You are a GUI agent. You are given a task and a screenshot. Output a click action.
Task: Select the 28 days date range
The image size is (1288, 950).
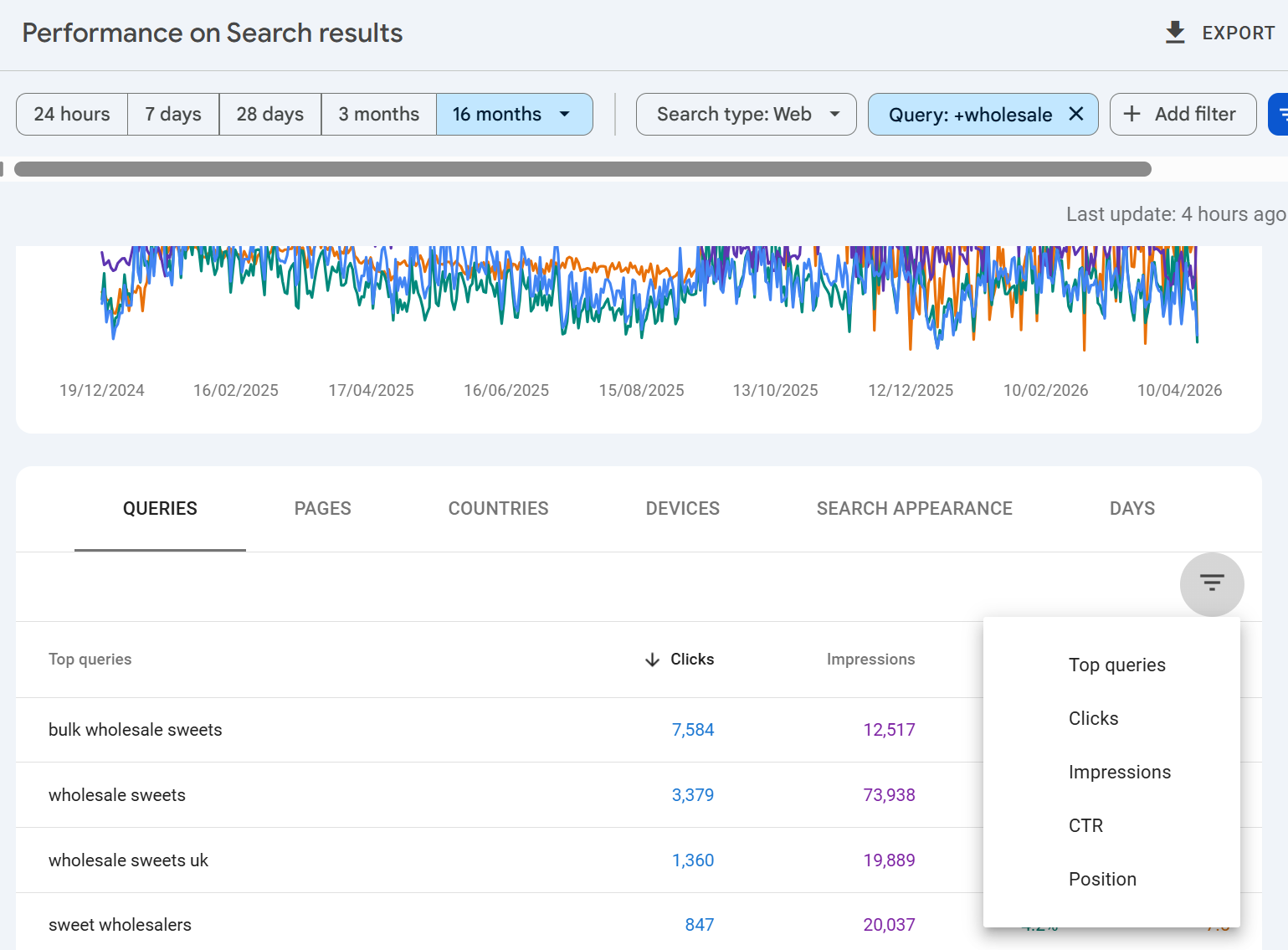coord(269,114)
